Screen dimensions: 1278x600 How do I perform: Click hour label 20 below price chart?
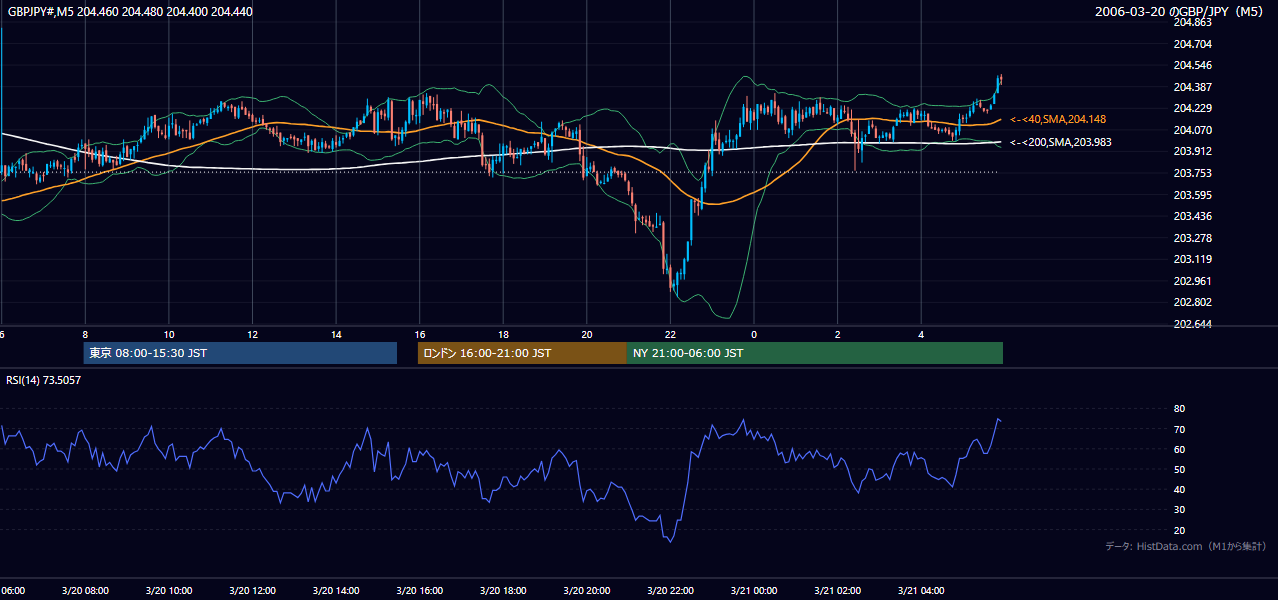point(587,335)
